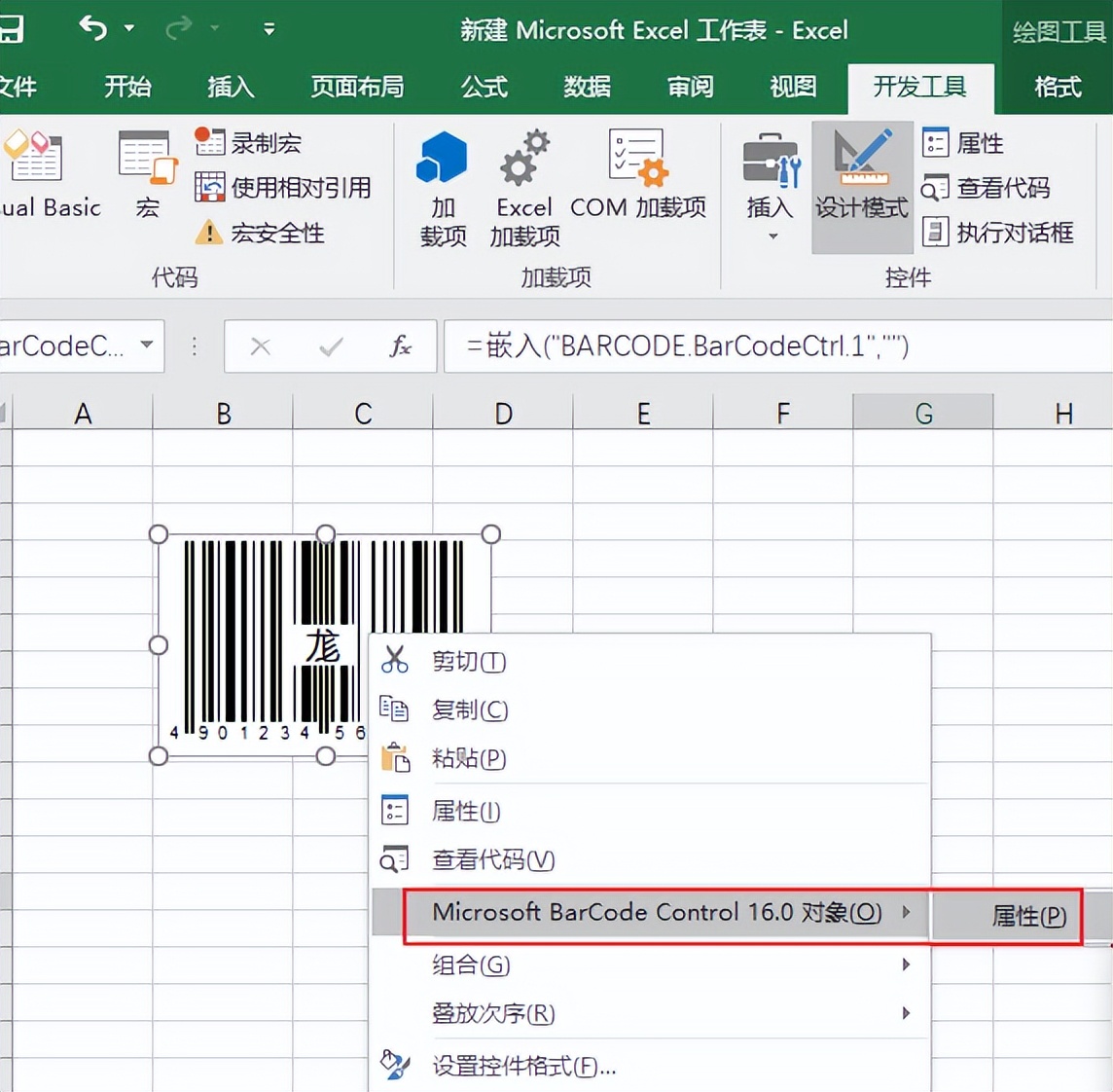Select column B header
1113x1092 pixels.
pos(223,414)
